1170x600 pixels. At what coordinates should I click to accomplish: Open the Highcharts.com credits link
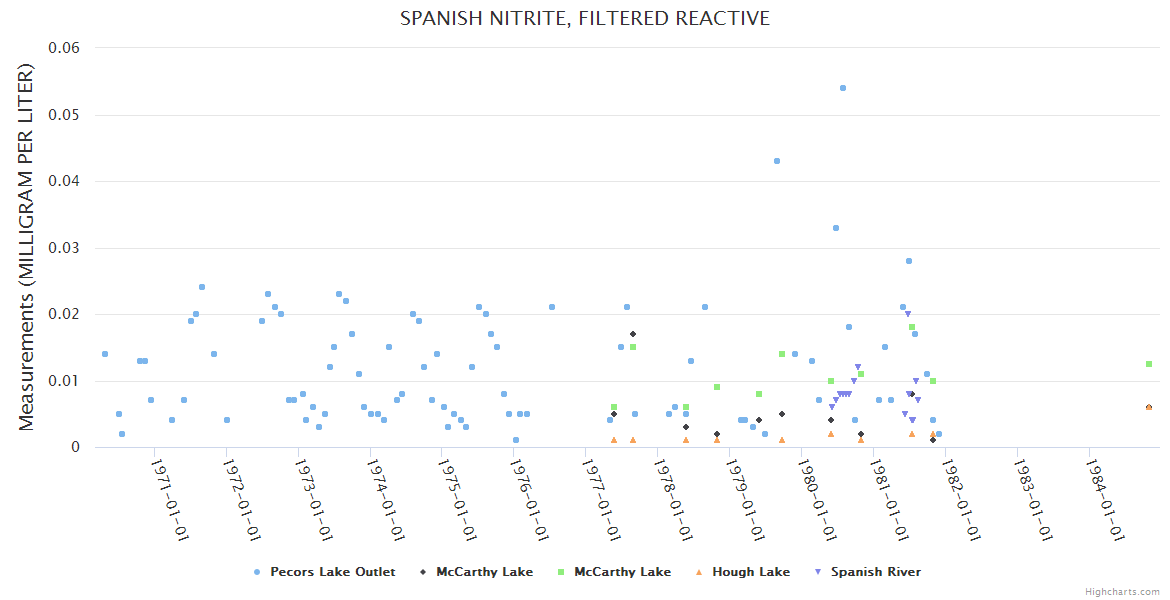[x=1122, y=592]
